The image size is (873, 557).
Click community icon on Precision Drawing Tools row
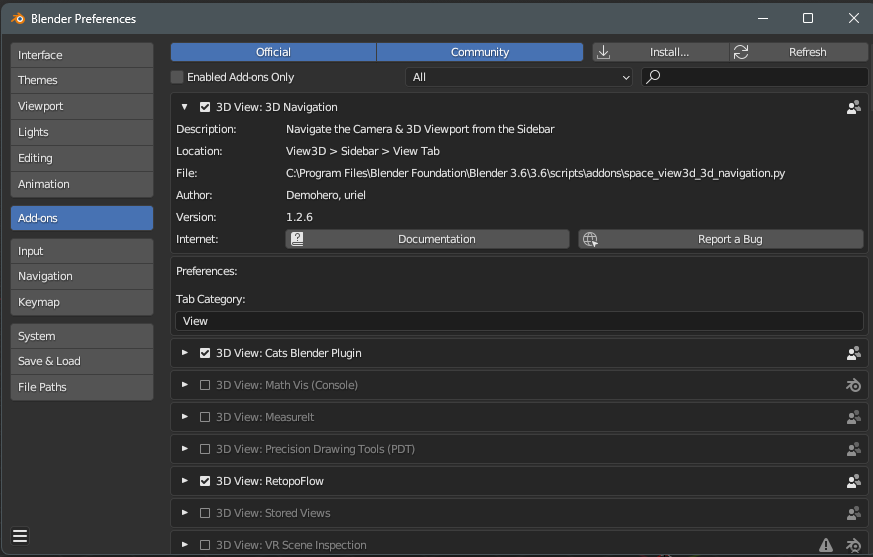click(854, 449)
